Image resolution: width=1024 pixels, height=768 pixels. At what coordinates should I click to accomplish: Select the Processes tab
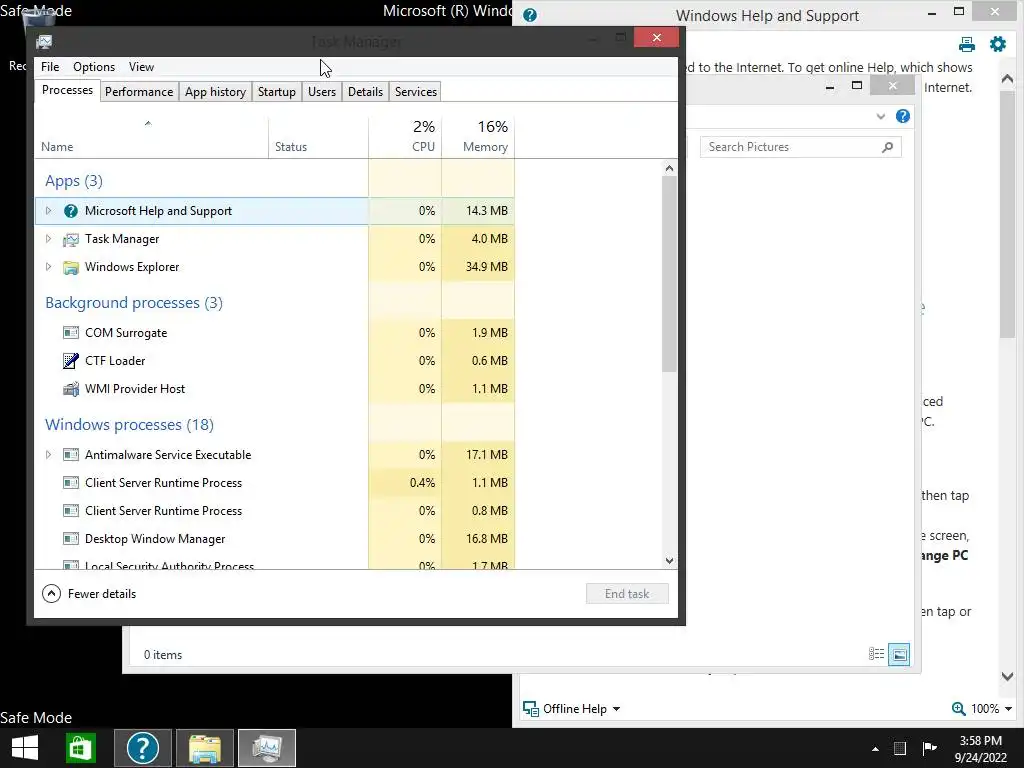pos(67,90)
